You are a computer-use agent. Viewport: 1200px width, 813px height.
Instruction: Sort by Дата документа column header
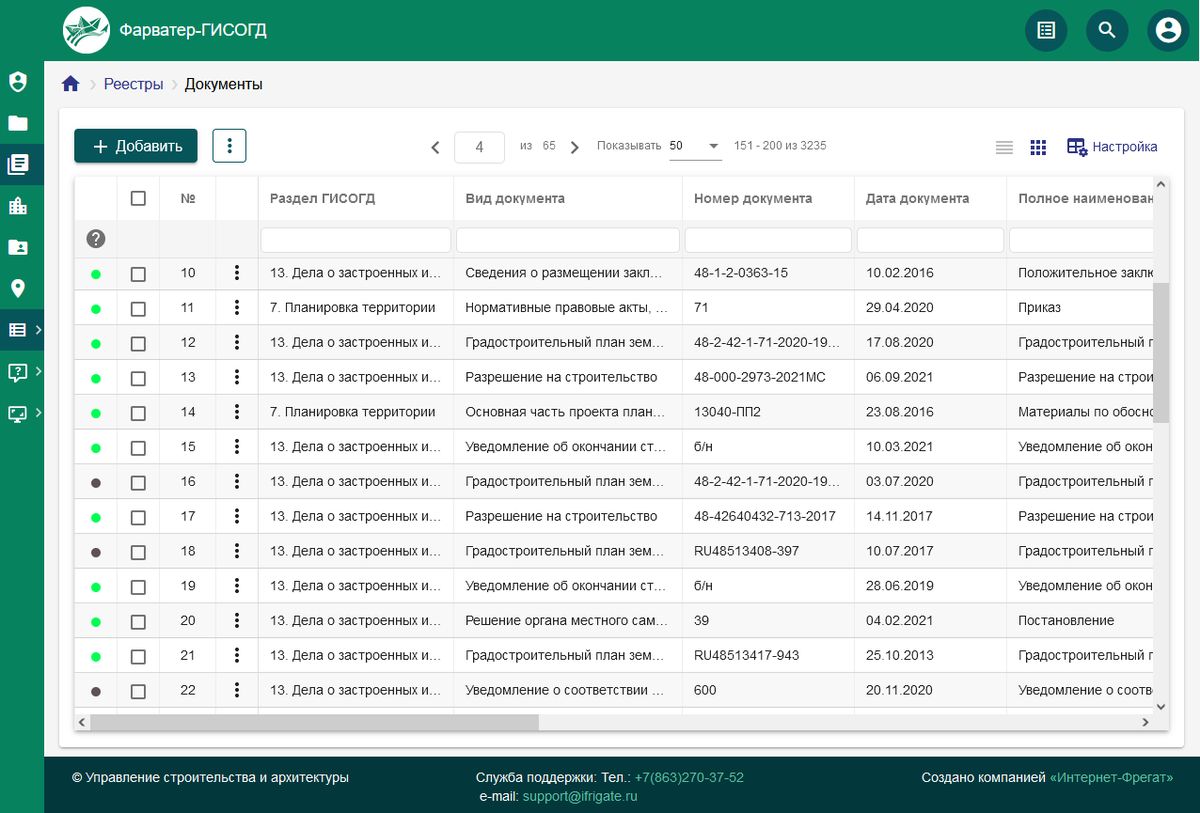[917, 198]
